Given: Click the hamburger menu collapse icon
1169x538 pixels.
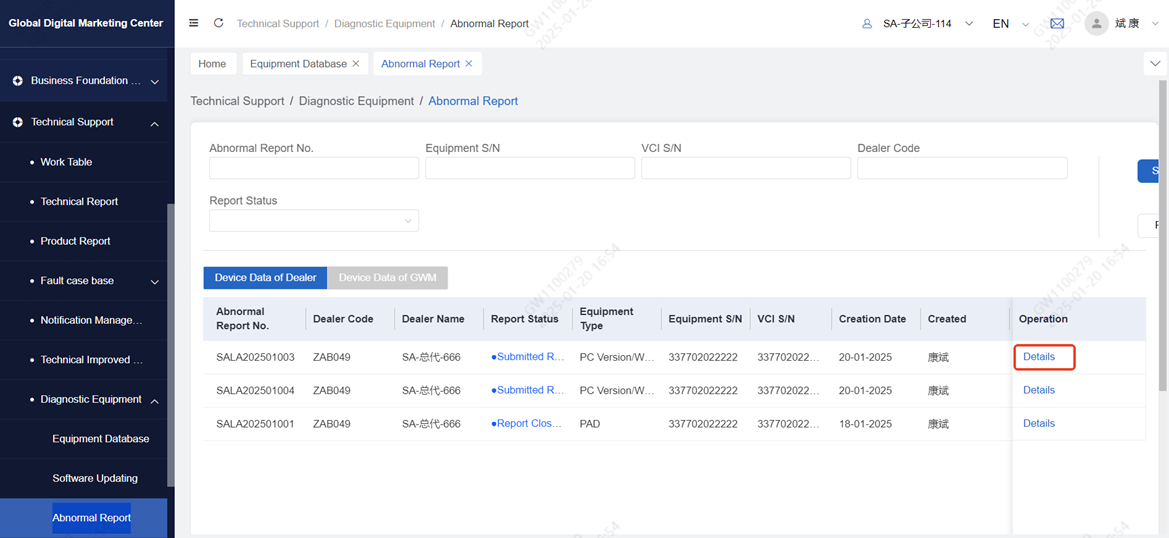Looking at the screenshot, I should coord(194,23).
